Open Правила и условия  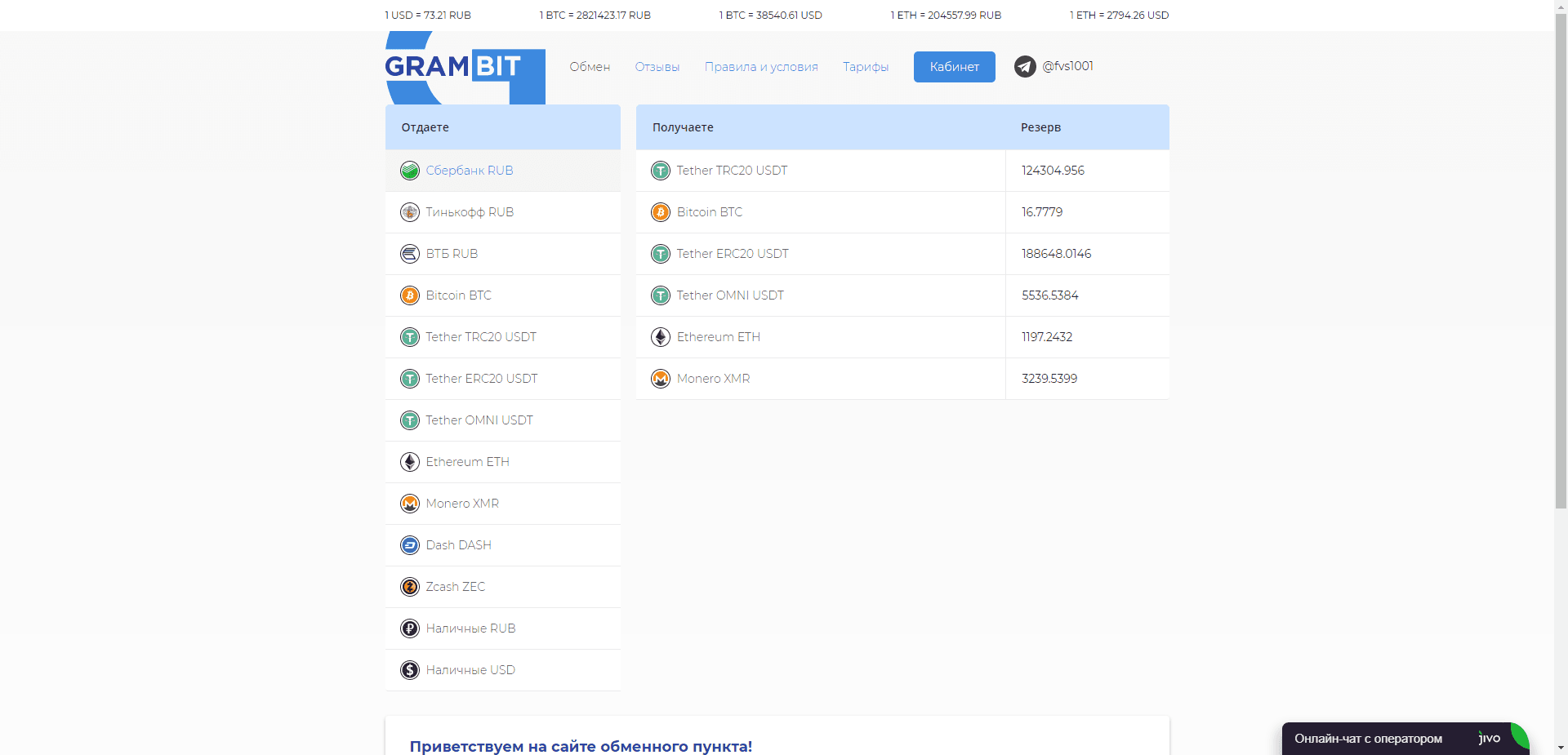pos(761,66)
